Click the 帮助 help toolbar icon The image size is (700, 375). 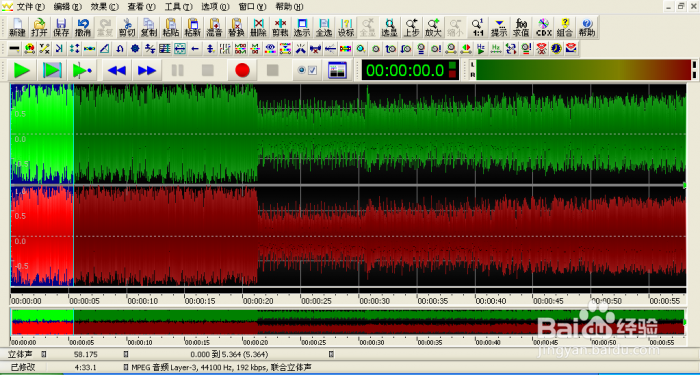click(x=587, y=28)
